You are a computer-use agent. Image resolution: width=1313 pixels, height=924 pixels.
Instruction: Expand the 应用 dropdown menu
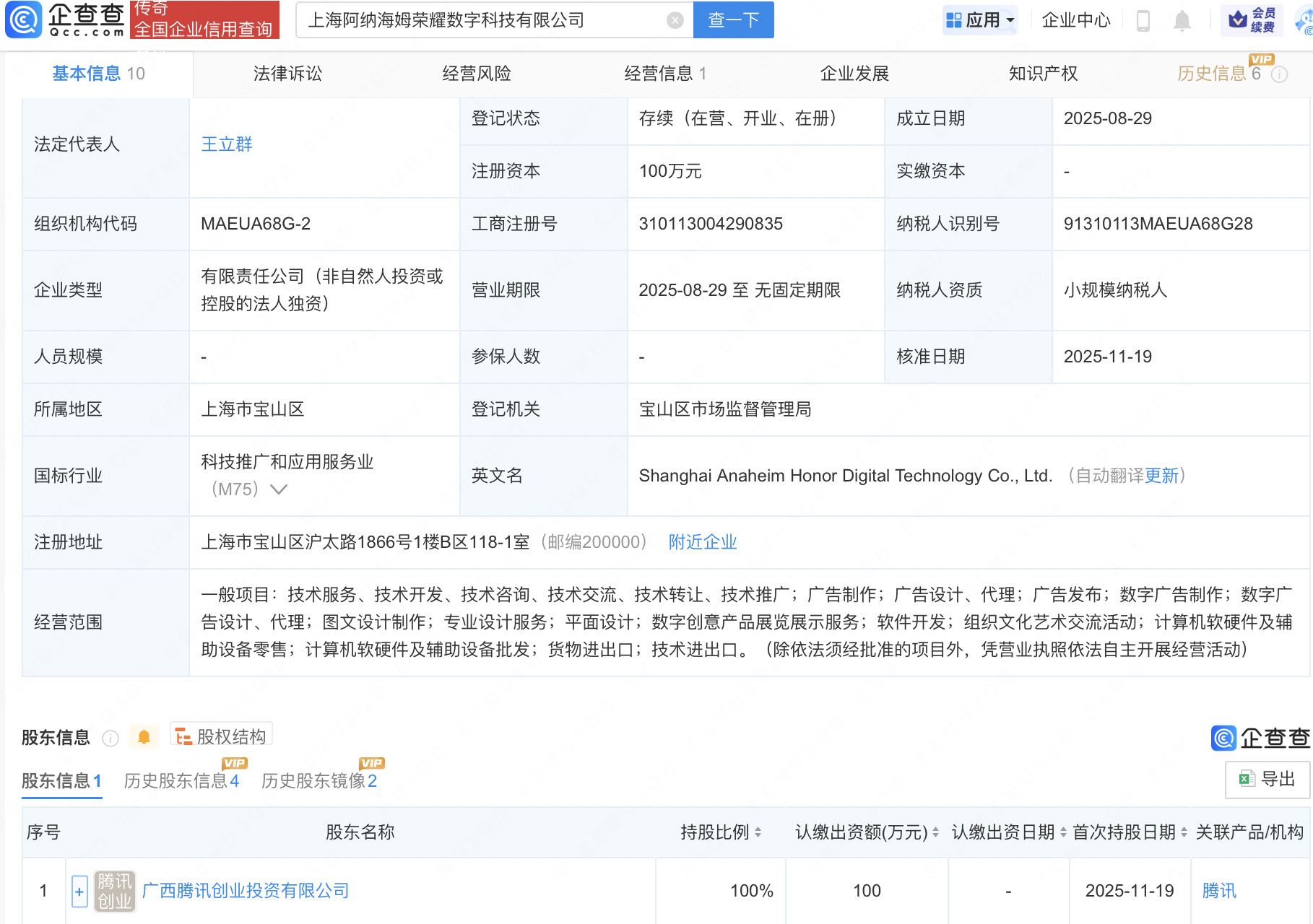pyautogui.click(x=981, y=20)
